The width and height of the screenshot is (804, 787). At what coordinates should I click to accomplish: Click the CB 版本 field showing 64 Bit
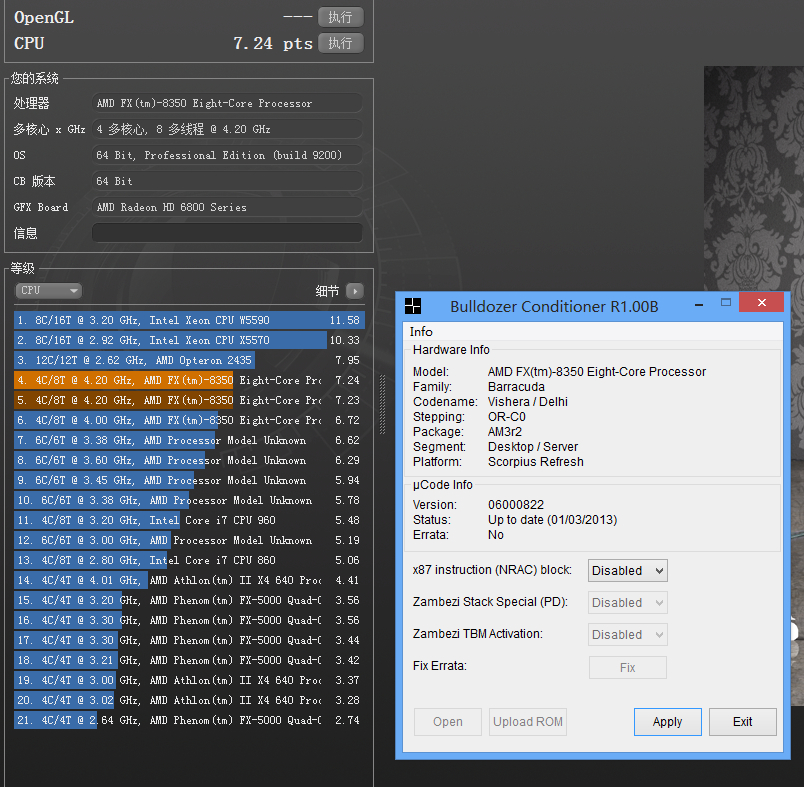tap(227, 181)
